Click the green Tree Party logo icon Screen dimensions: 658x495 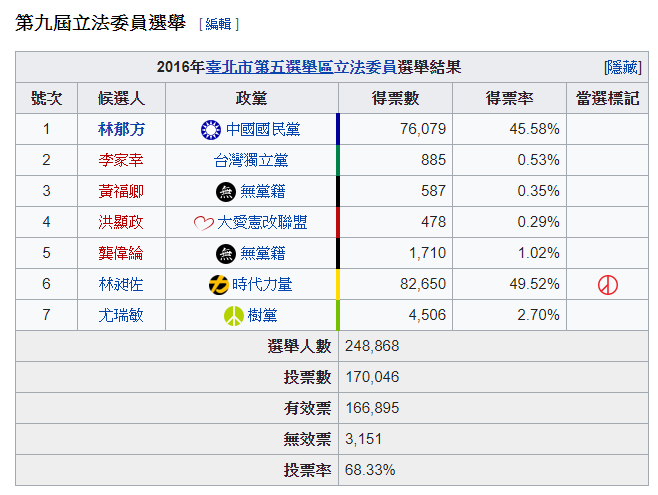tap(234, 316)
